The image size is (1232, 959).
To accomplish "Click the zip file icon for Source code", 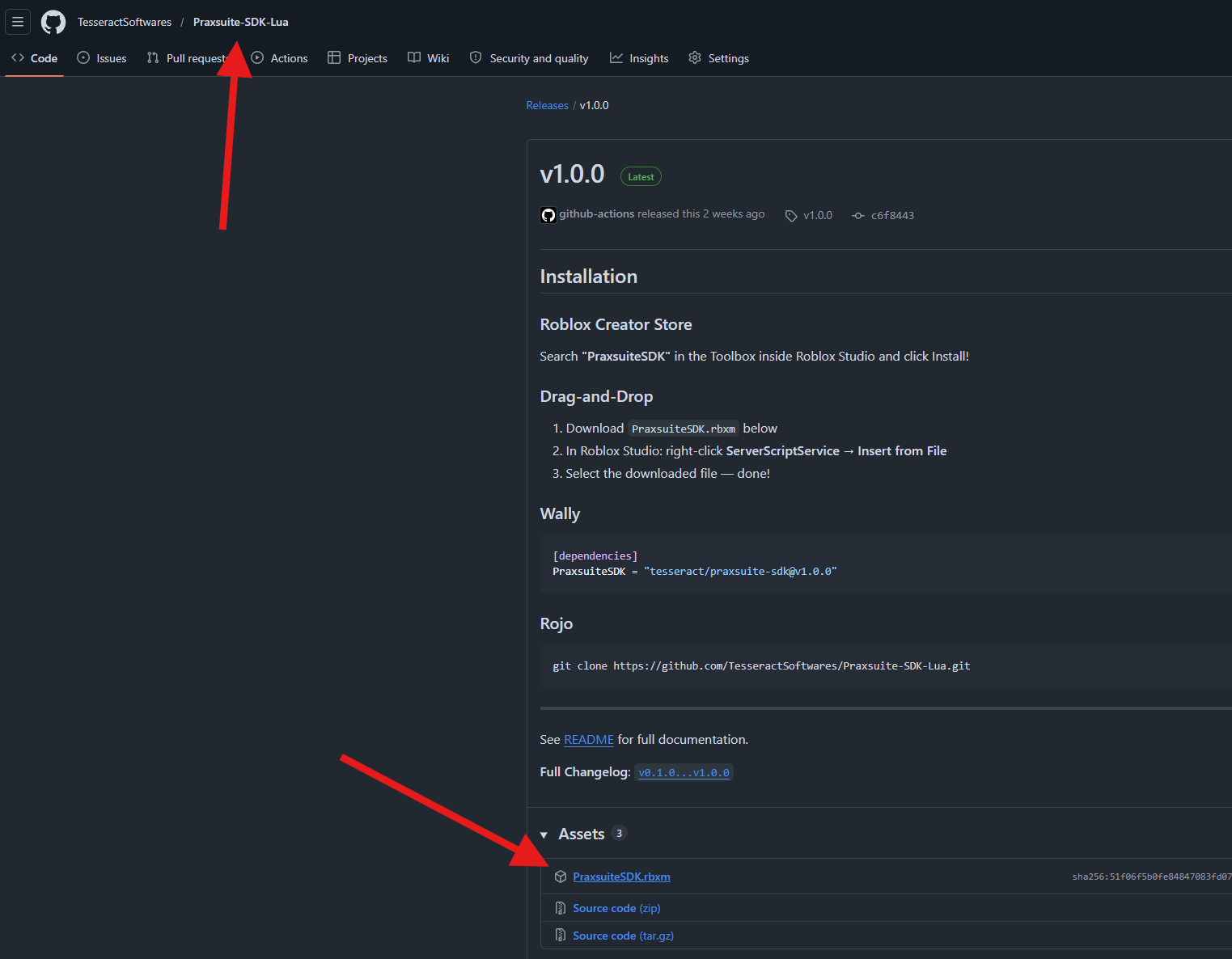I will tap(561, 908).
